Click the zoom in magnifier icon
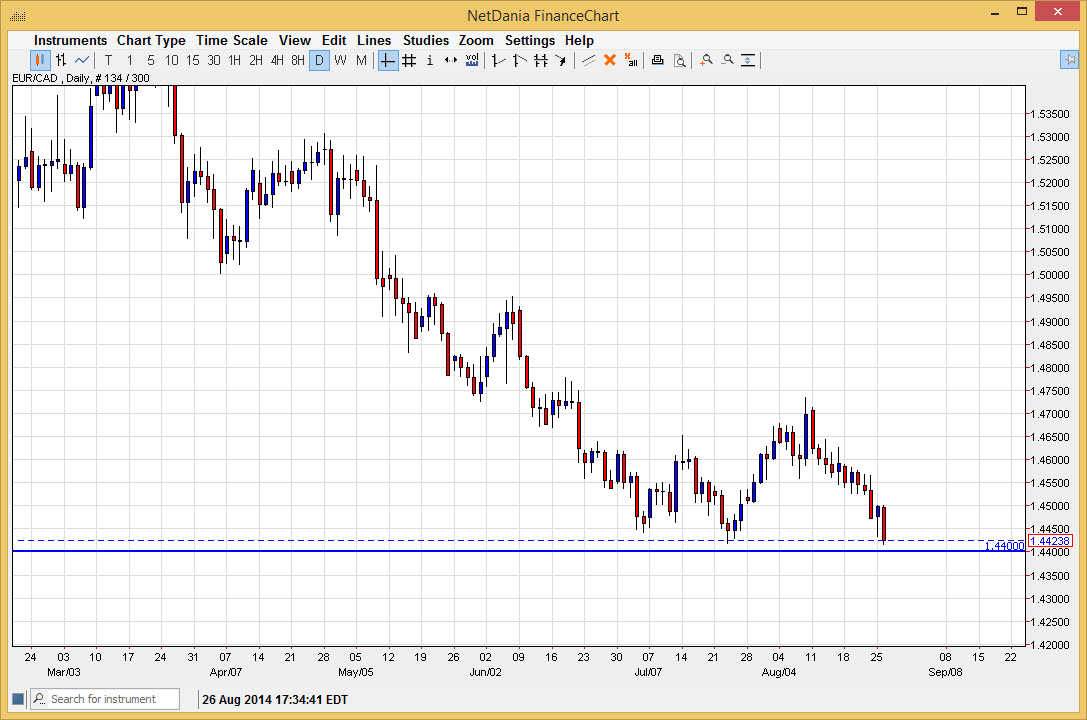The height and width of the screenshot is (720, 1087). tap(706, 60)
